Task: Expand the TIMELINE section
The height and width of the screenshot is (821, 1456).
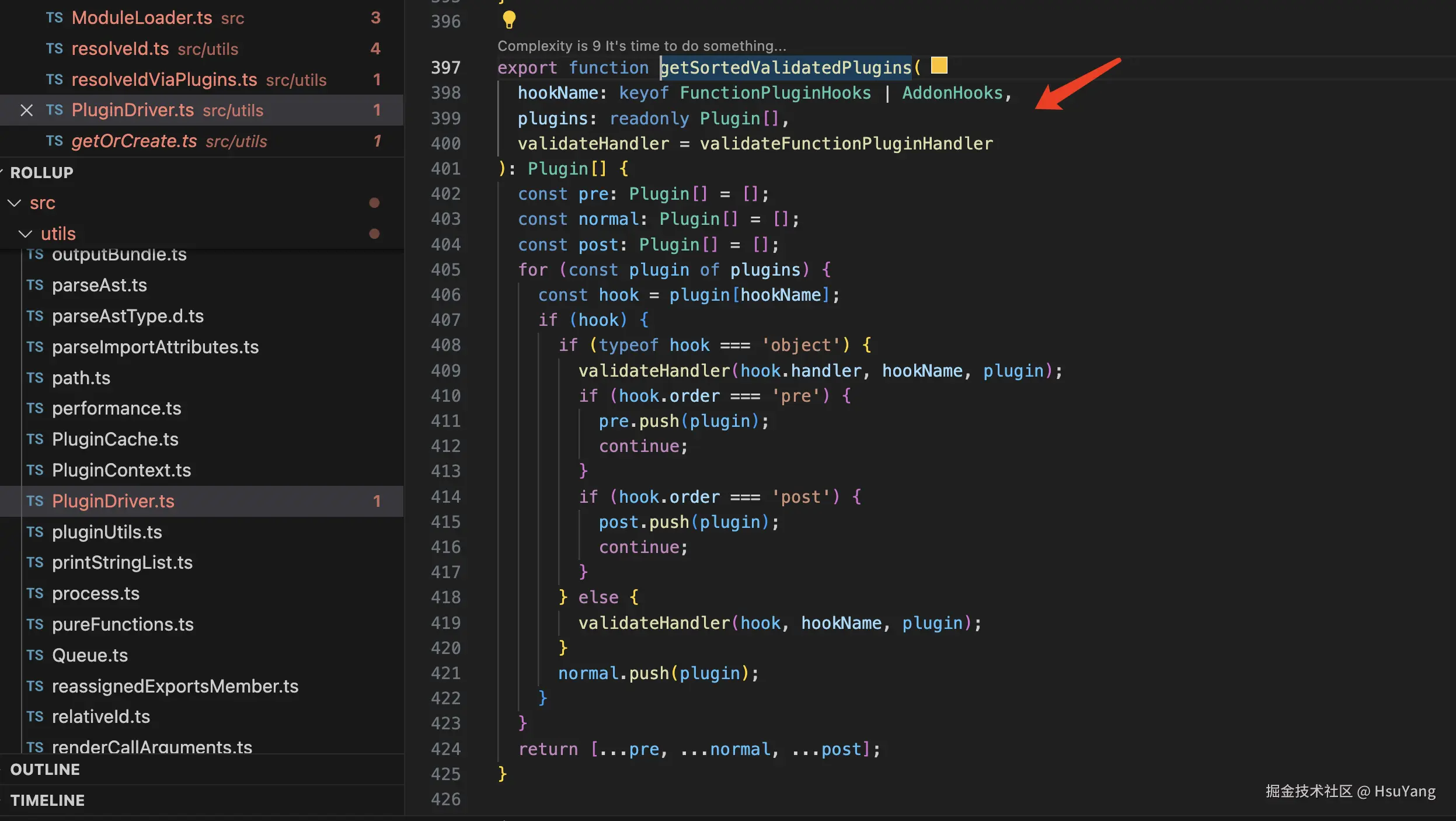Action: [47, 801]
